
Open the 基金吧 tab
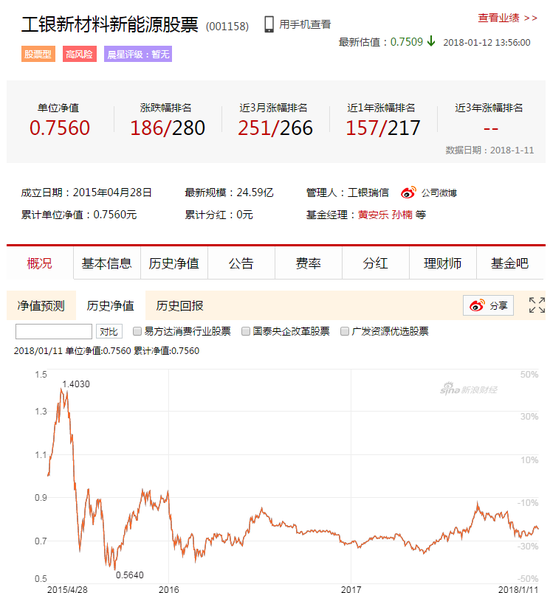tap(510, 263)
